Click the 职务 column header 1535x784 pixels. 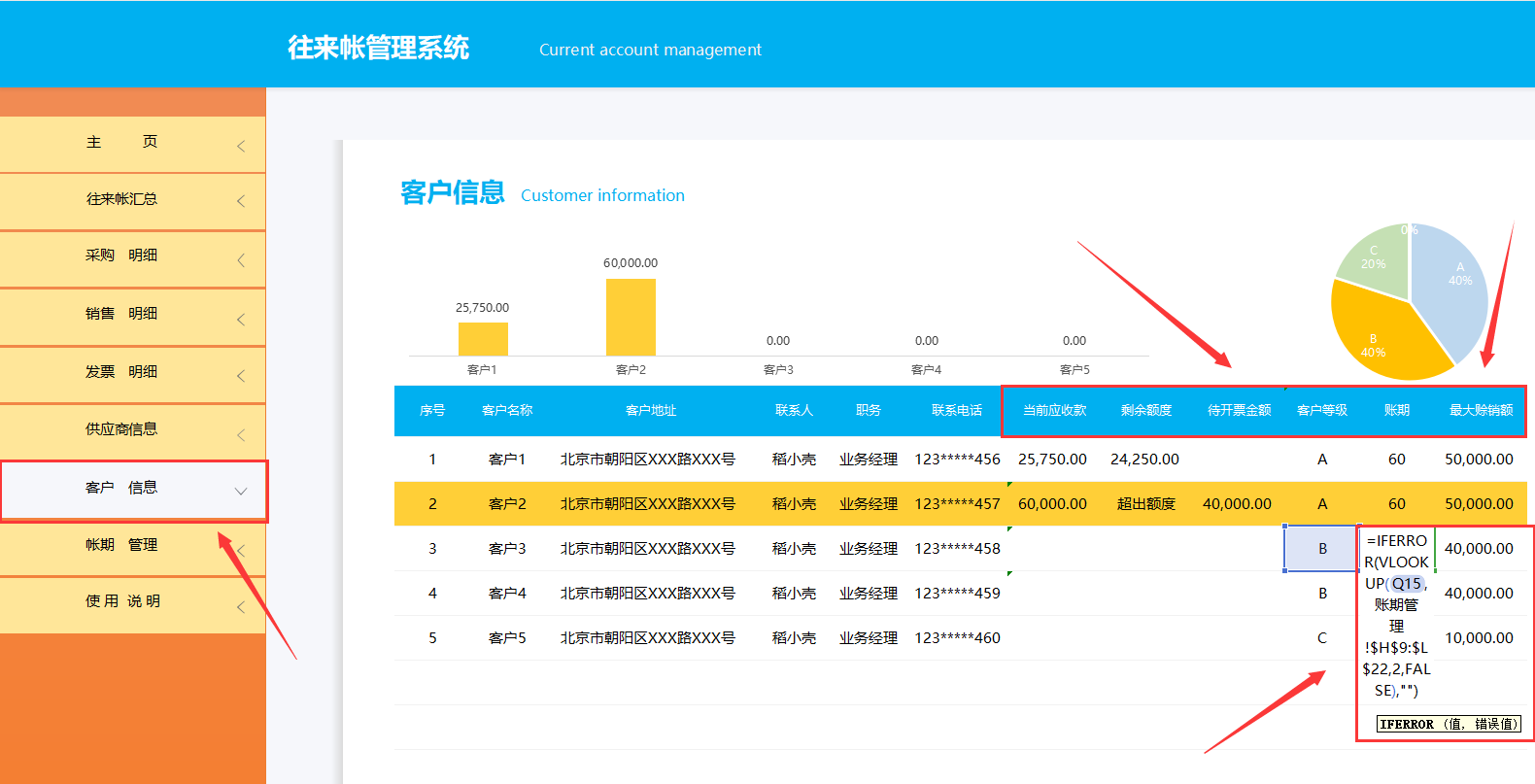tap(869, 410)
